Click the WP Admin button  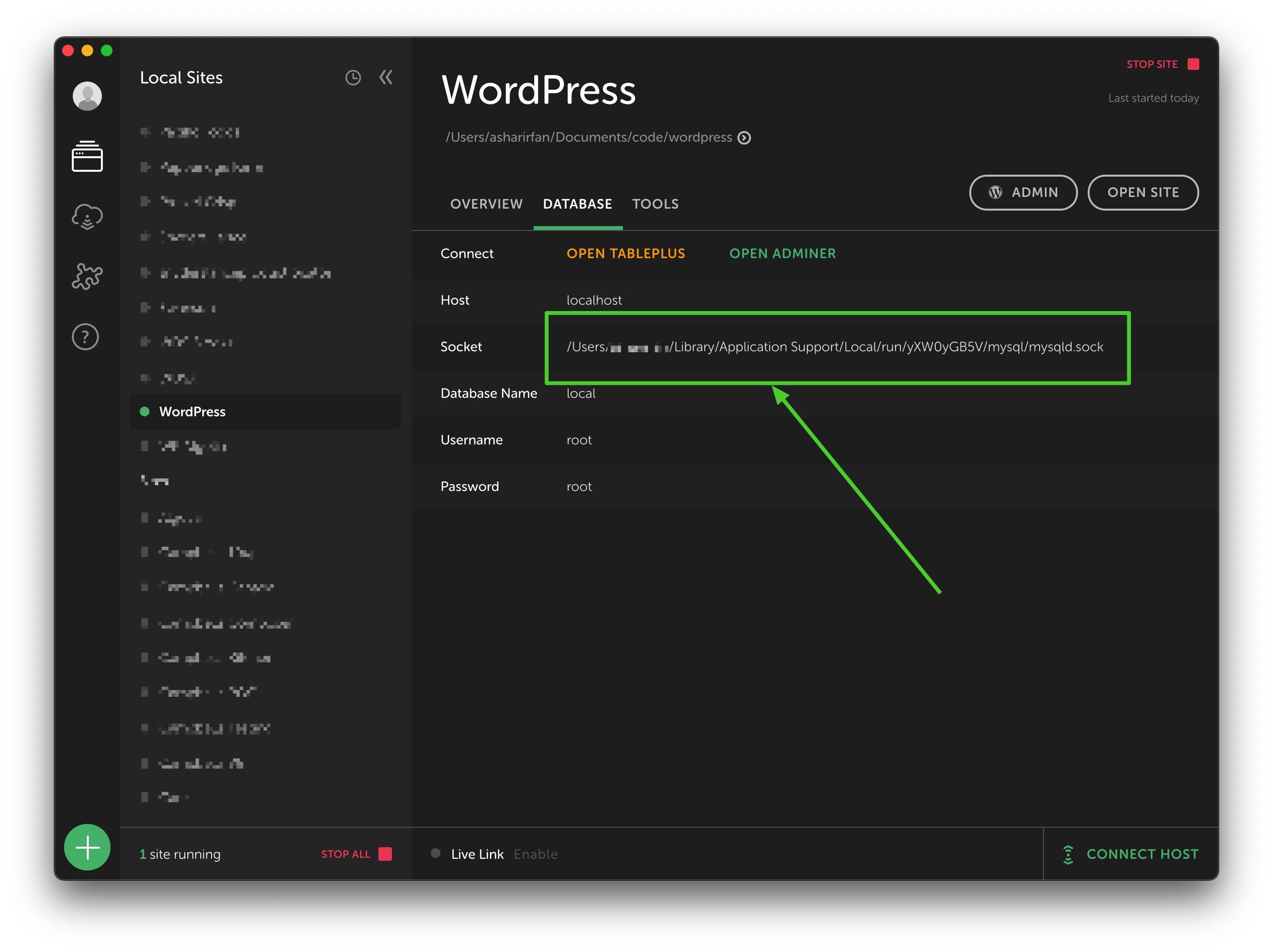(1023, 192)
